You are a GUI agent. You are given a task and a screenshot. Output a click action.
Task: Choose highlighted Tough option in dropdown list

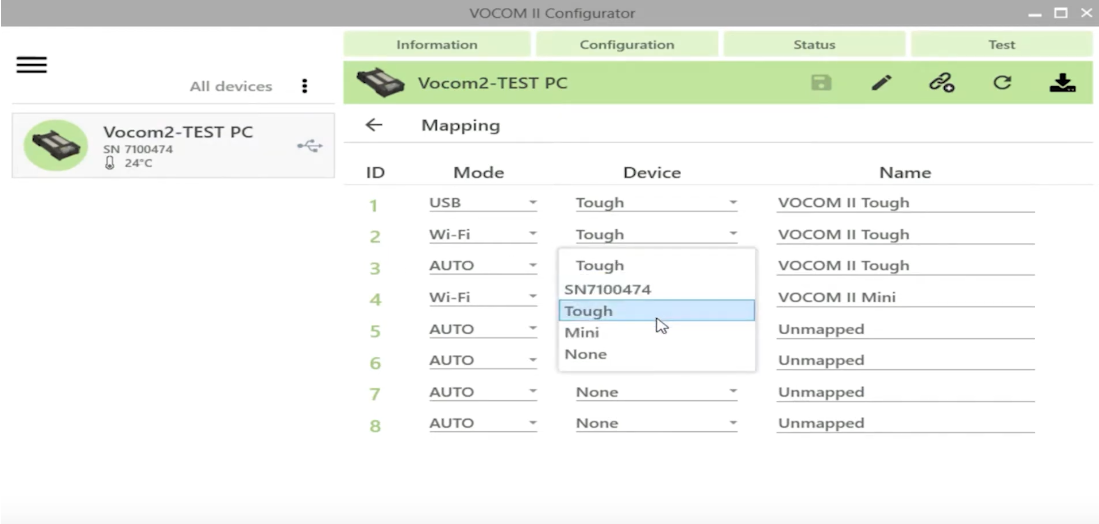(x=657, y=310)
